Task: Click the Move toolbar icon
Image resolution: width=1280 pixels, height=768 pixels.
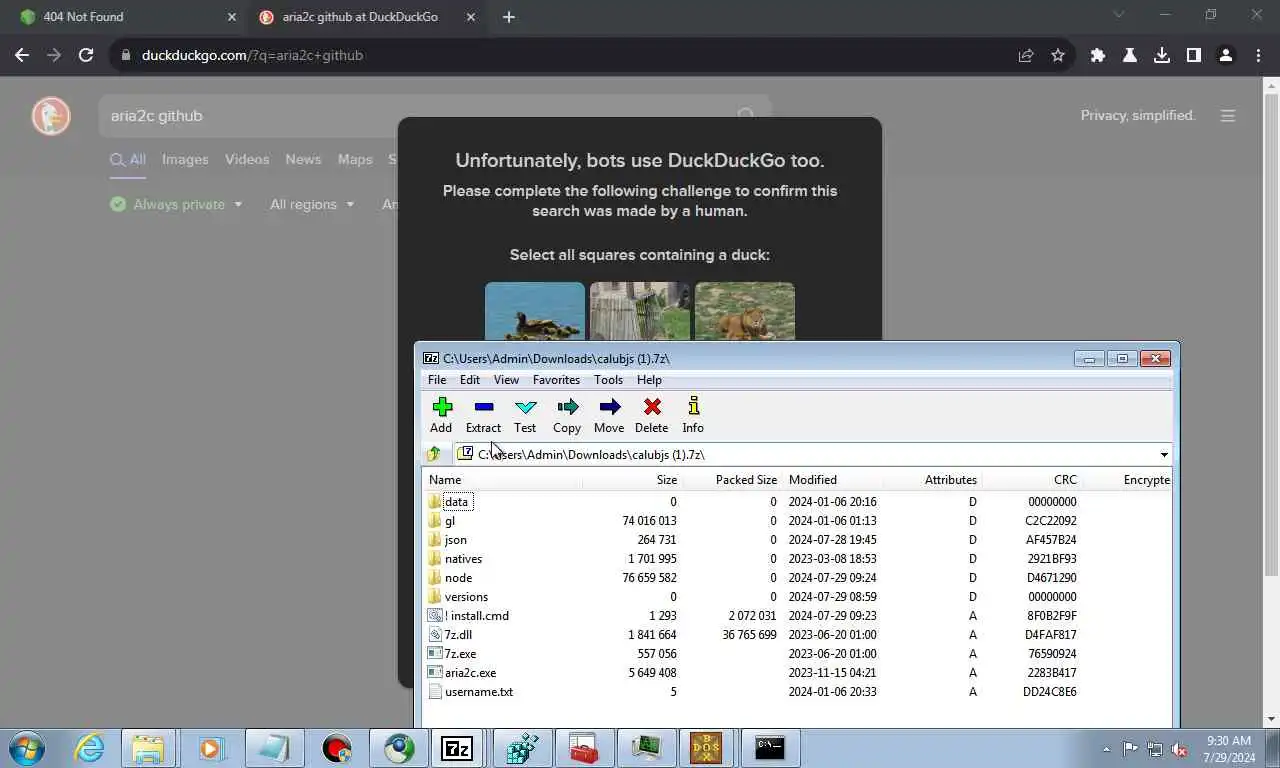Action: pos(609,415)
